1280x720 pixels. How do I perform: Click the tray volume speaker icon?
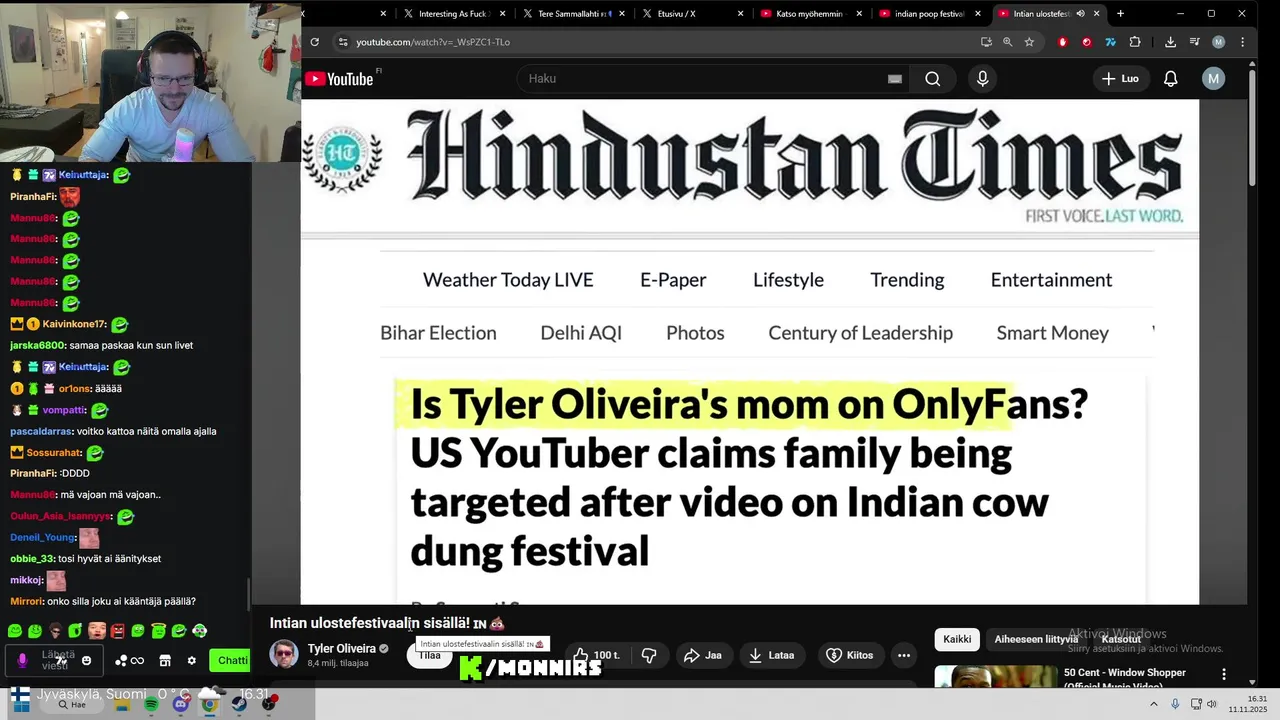[1211, 704]
